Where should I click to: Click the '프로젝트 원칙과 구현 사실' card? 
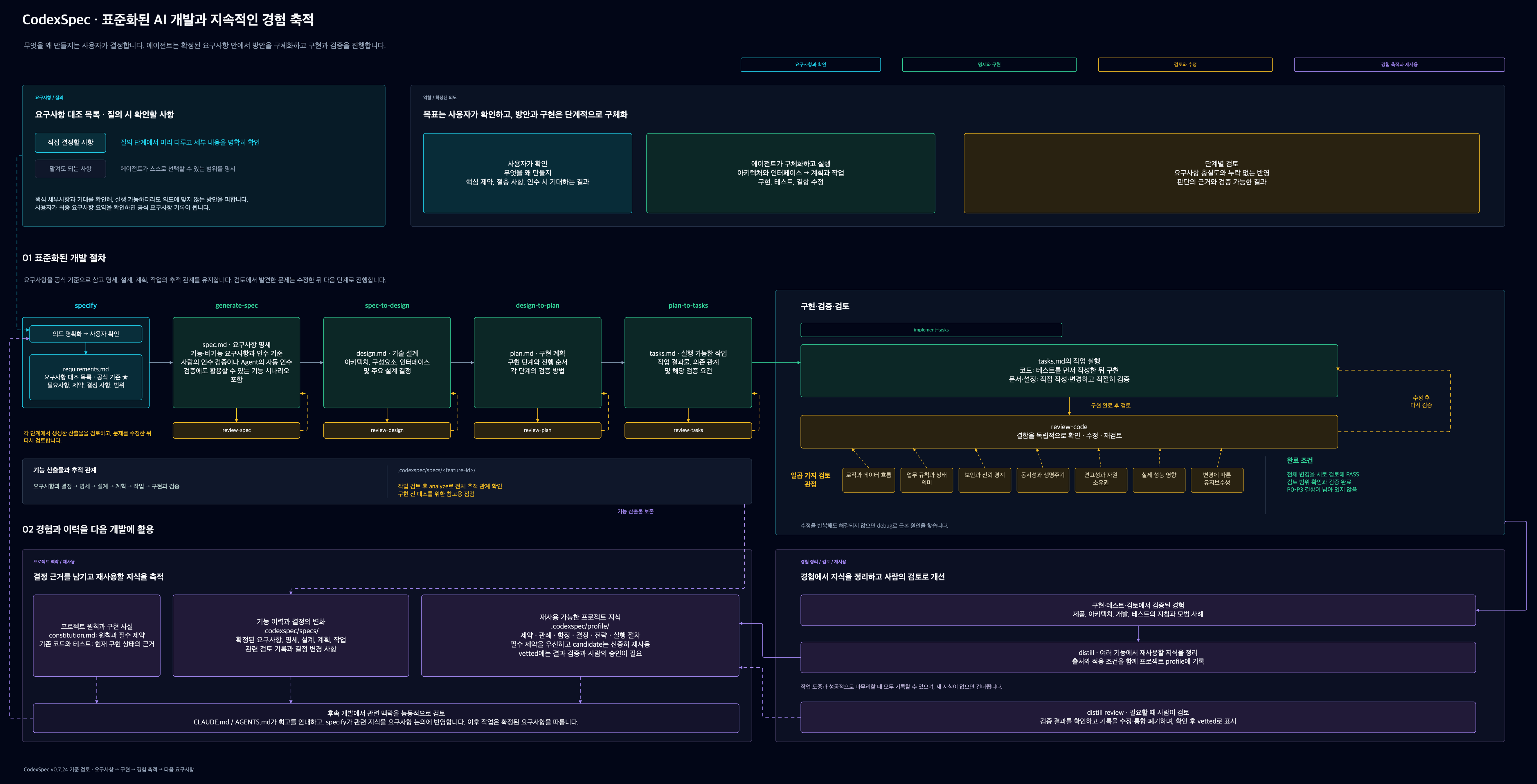click(x=97, y=635)
